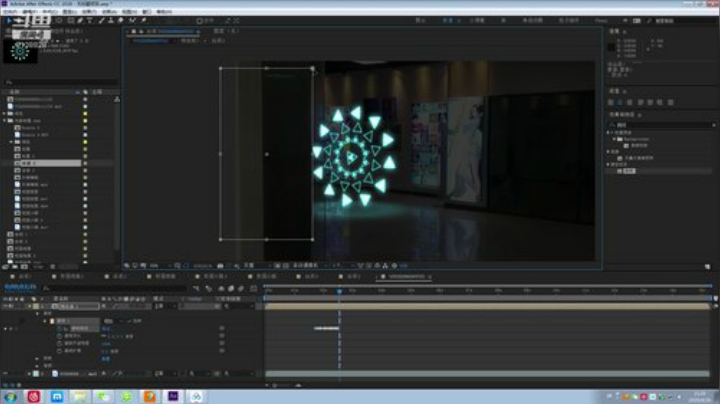Viewport: 720px width, 404px height.
Task: Open the mask mode dropdown of Mask 1
Action: [112, 321]
